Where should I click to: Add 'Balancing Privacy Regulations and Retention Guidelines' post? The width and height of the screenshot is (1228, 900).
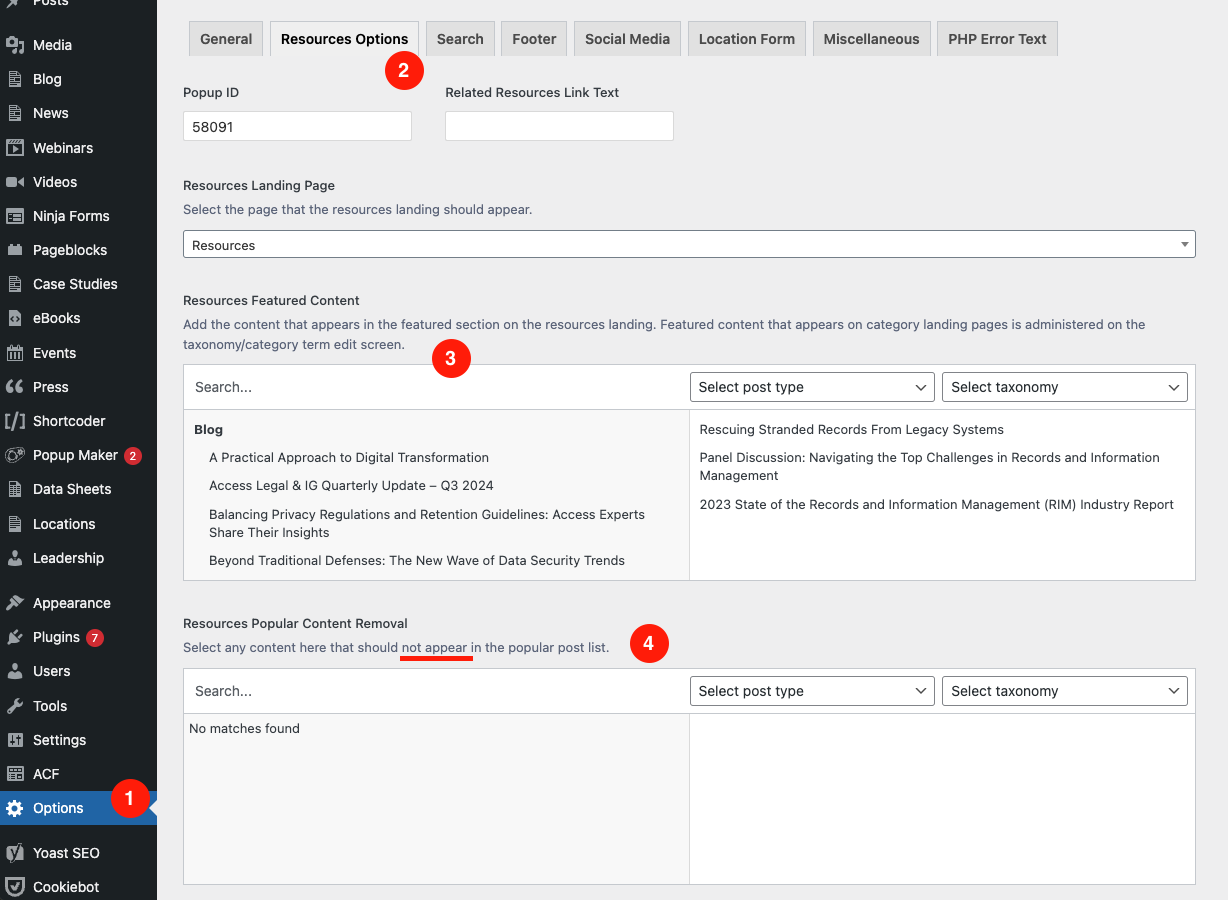(427, 523)
